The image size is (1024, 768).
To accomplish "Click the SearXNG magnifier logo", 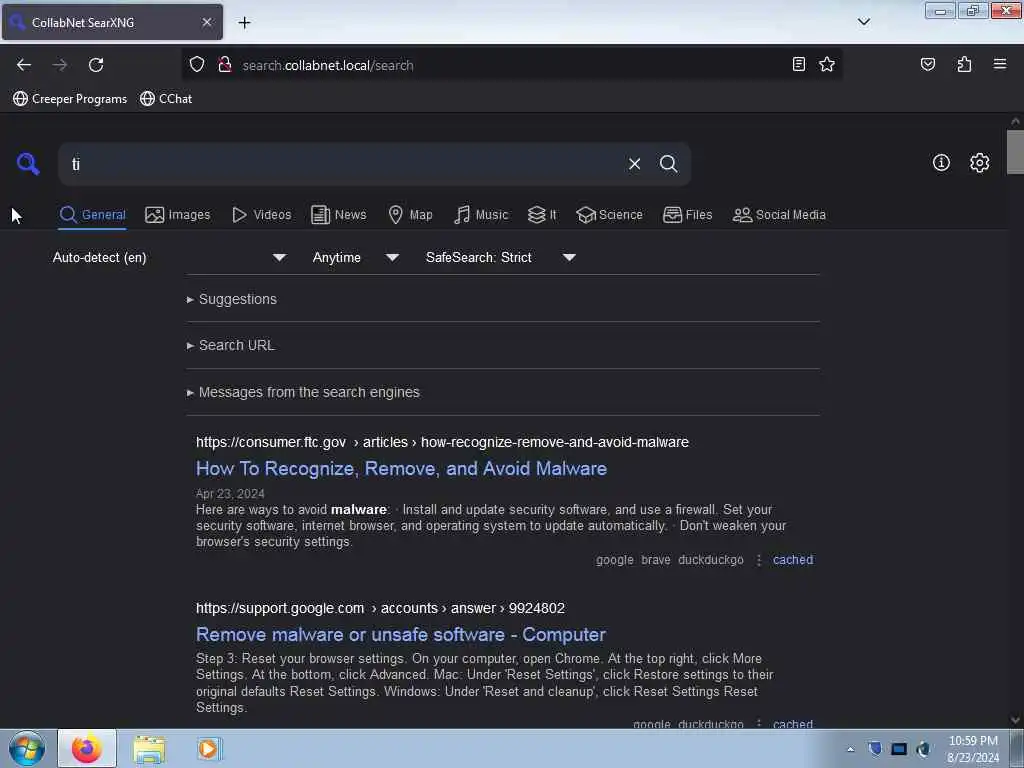I will (x=28, y=163).
